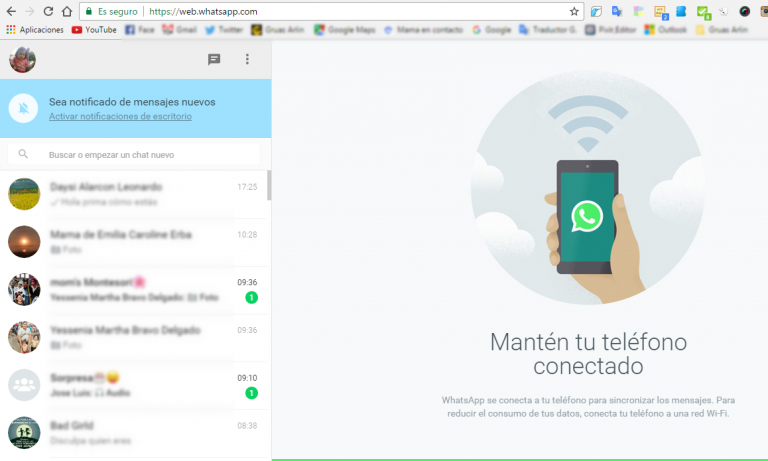Bookmark this page with the star icon

tap(574, 11)
